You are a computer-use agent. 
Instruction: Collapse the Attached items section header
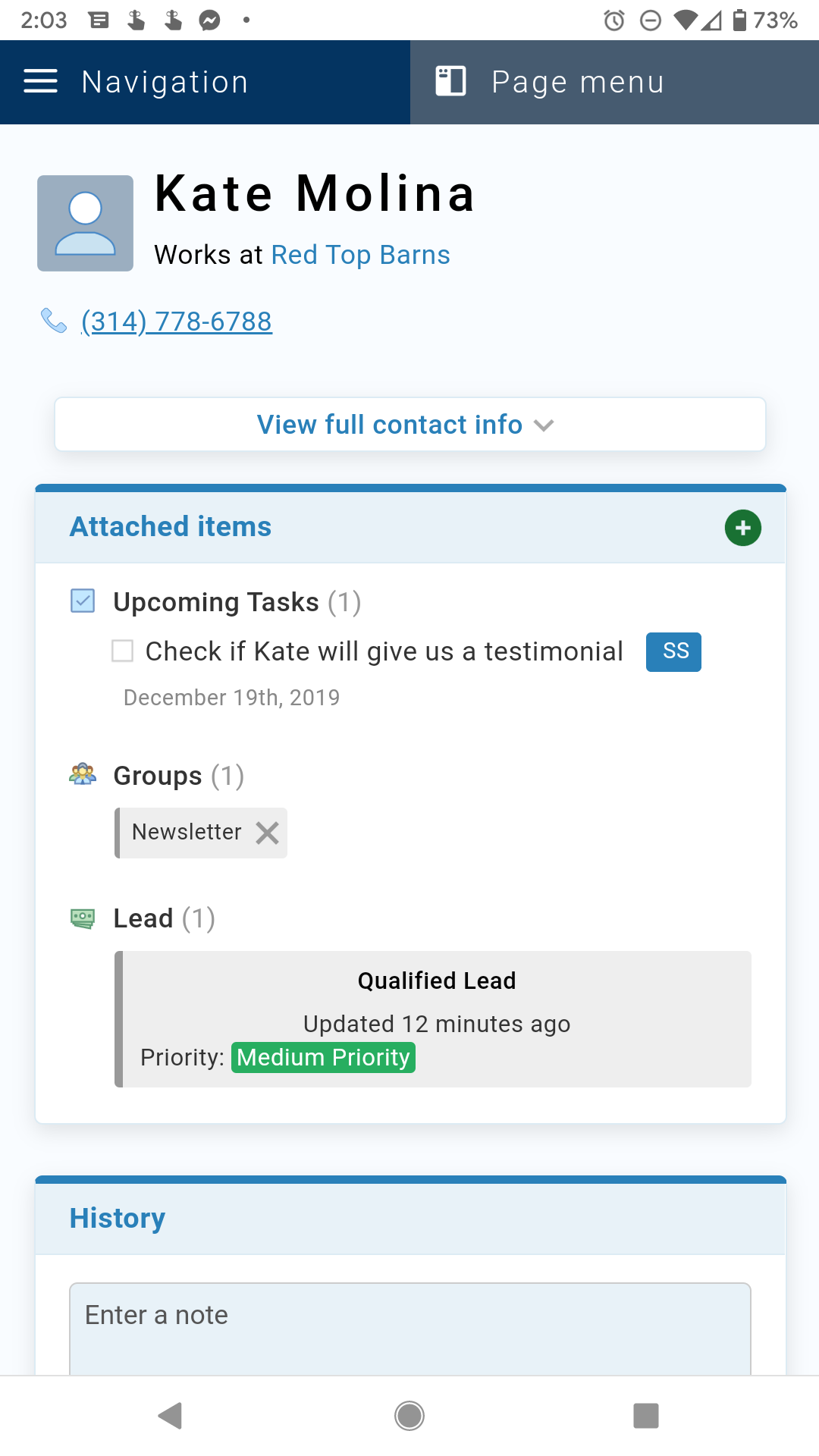point(170,526)
